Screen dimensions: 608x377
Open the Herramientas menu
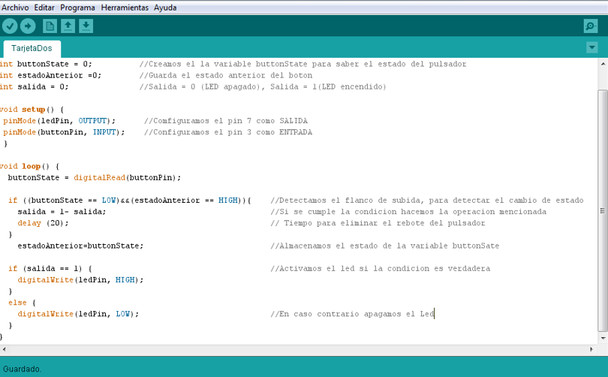click(125, 7)
